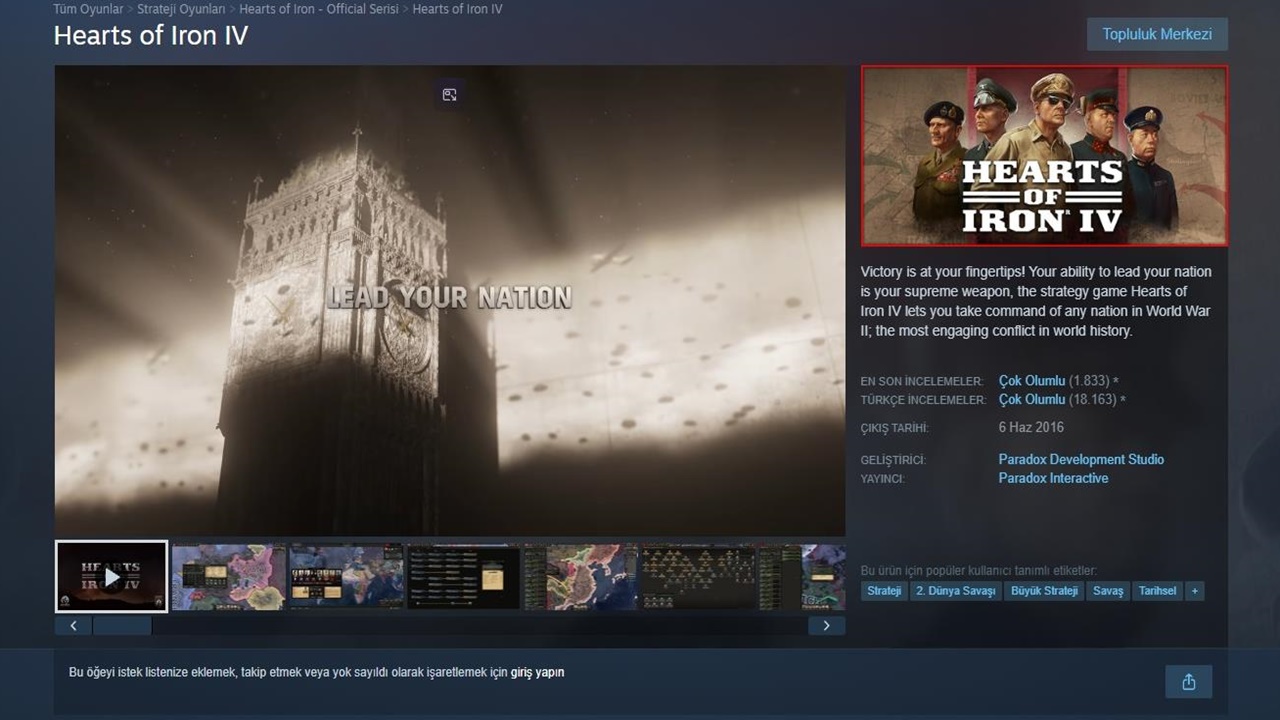Select the Africa world map screenshot thumbnail
This screenshot has height=720, width=1280.
pos(346,577)
